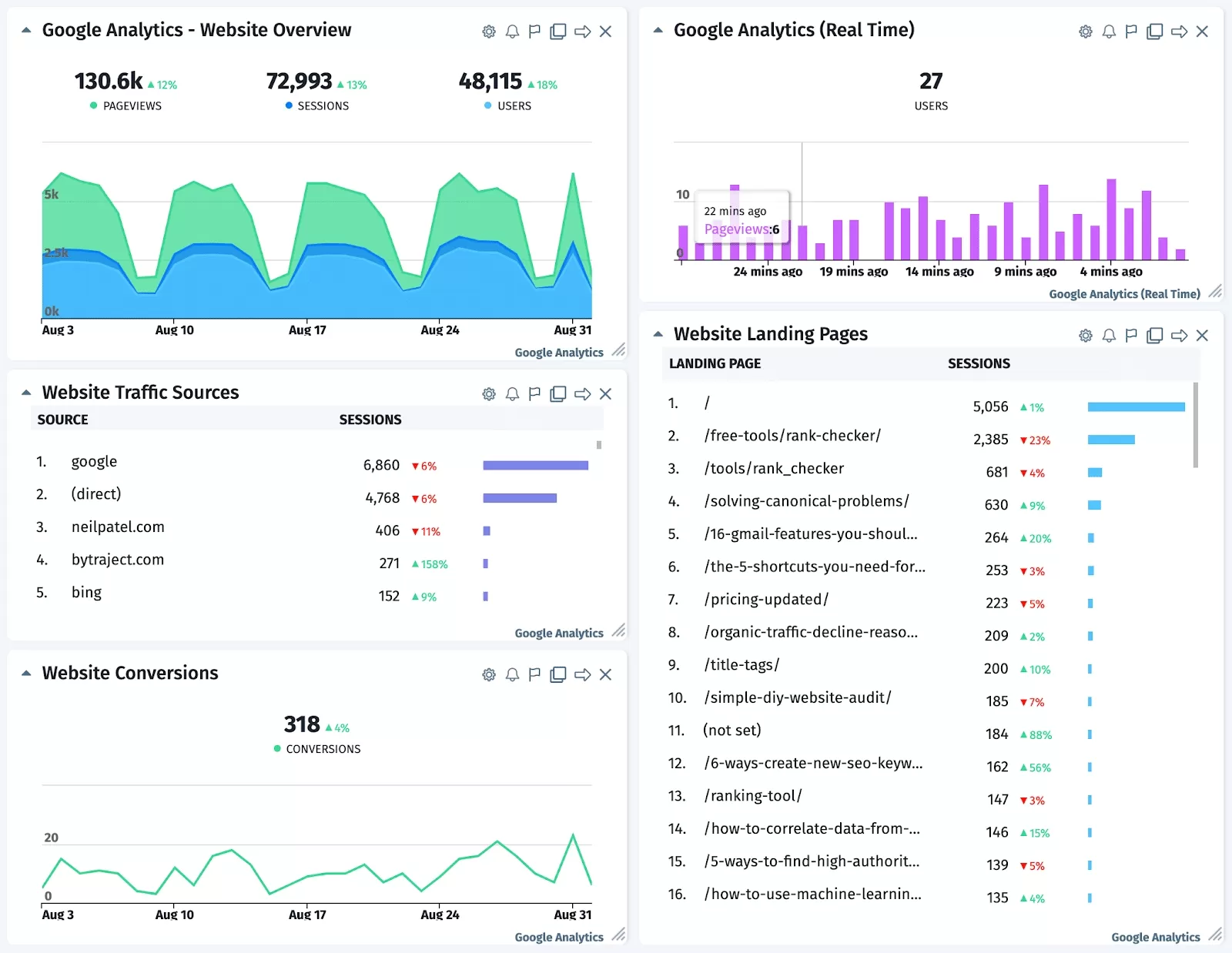The width and height of the screenshot is (1232, 953).
Task: Open the settings gear on Website Traffic Sources
Action: [x=488, y=393]
